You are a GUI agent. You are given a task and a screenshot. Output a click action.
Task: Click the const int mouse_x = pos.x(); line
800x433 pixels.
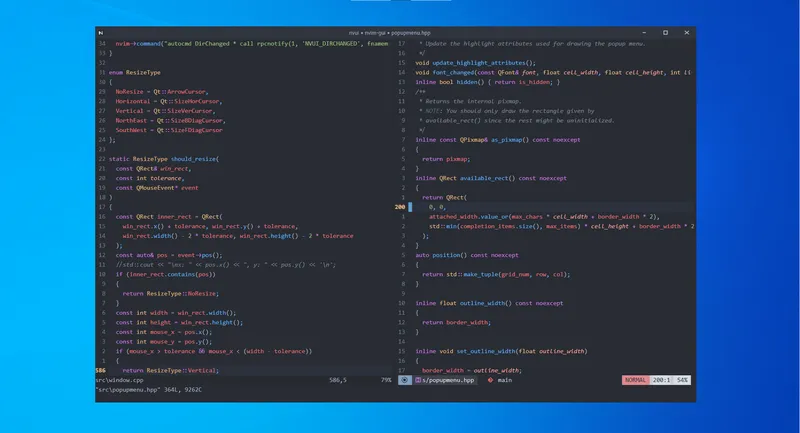164,332
